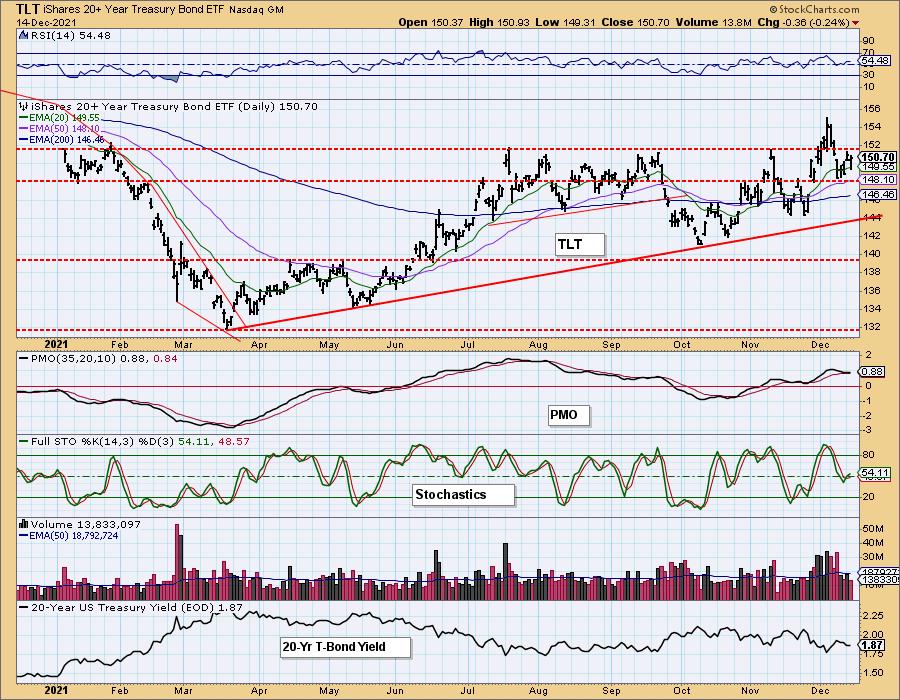Select the TLT ticker symbol in header

click(28, 9)
